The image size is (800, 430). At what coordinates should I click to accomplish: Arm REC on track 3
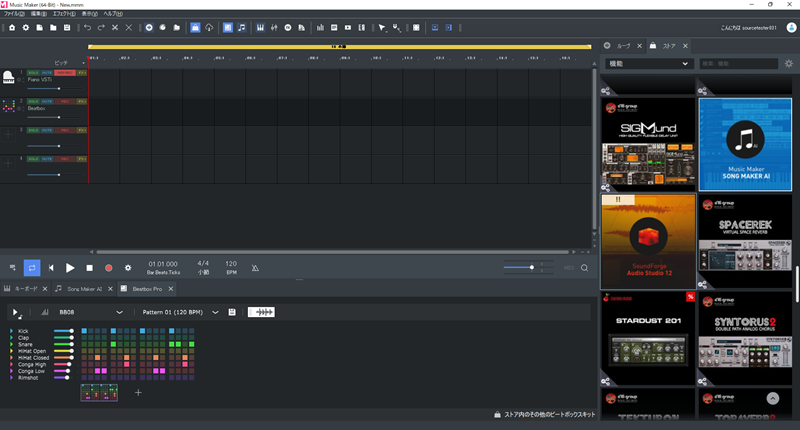pyautogui.click(x=65, y=130)
